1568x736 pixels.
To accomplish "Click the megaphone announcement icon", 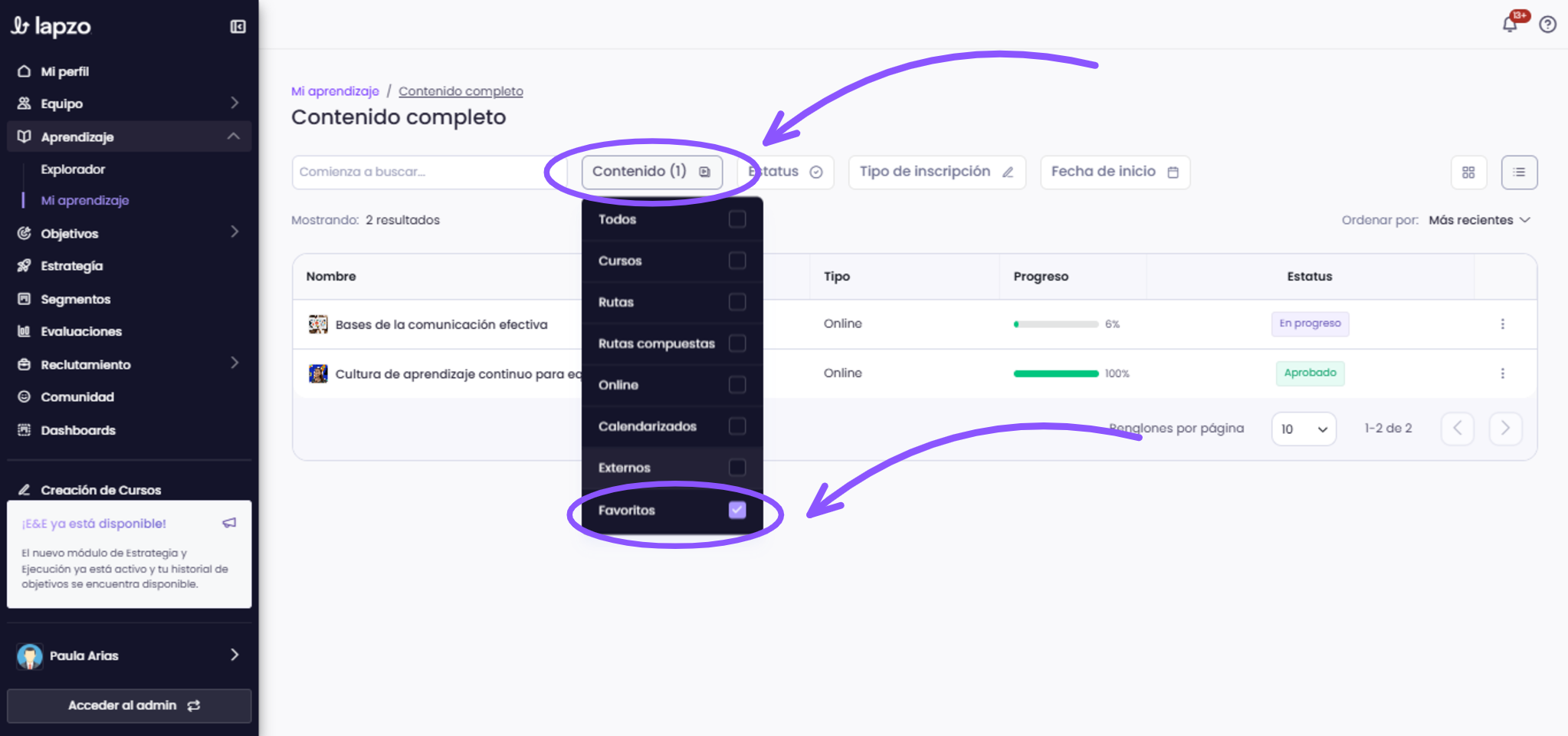I will pyautogui.click(x=229, y=523).
